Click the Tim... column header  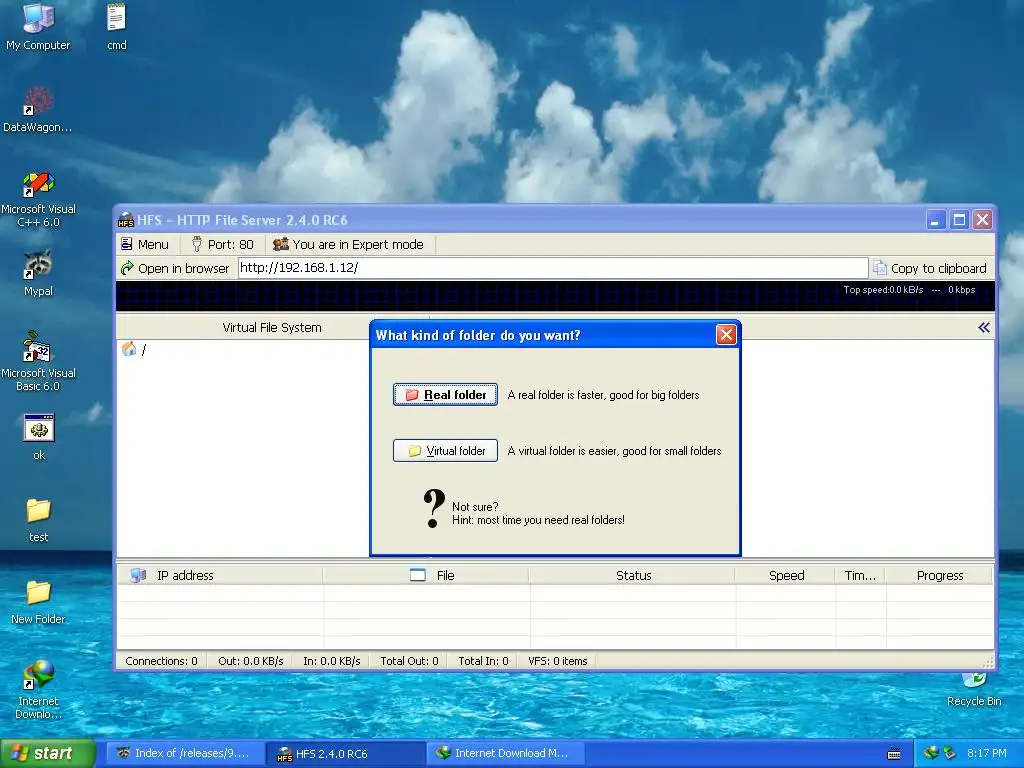click(x=860, y=575)
